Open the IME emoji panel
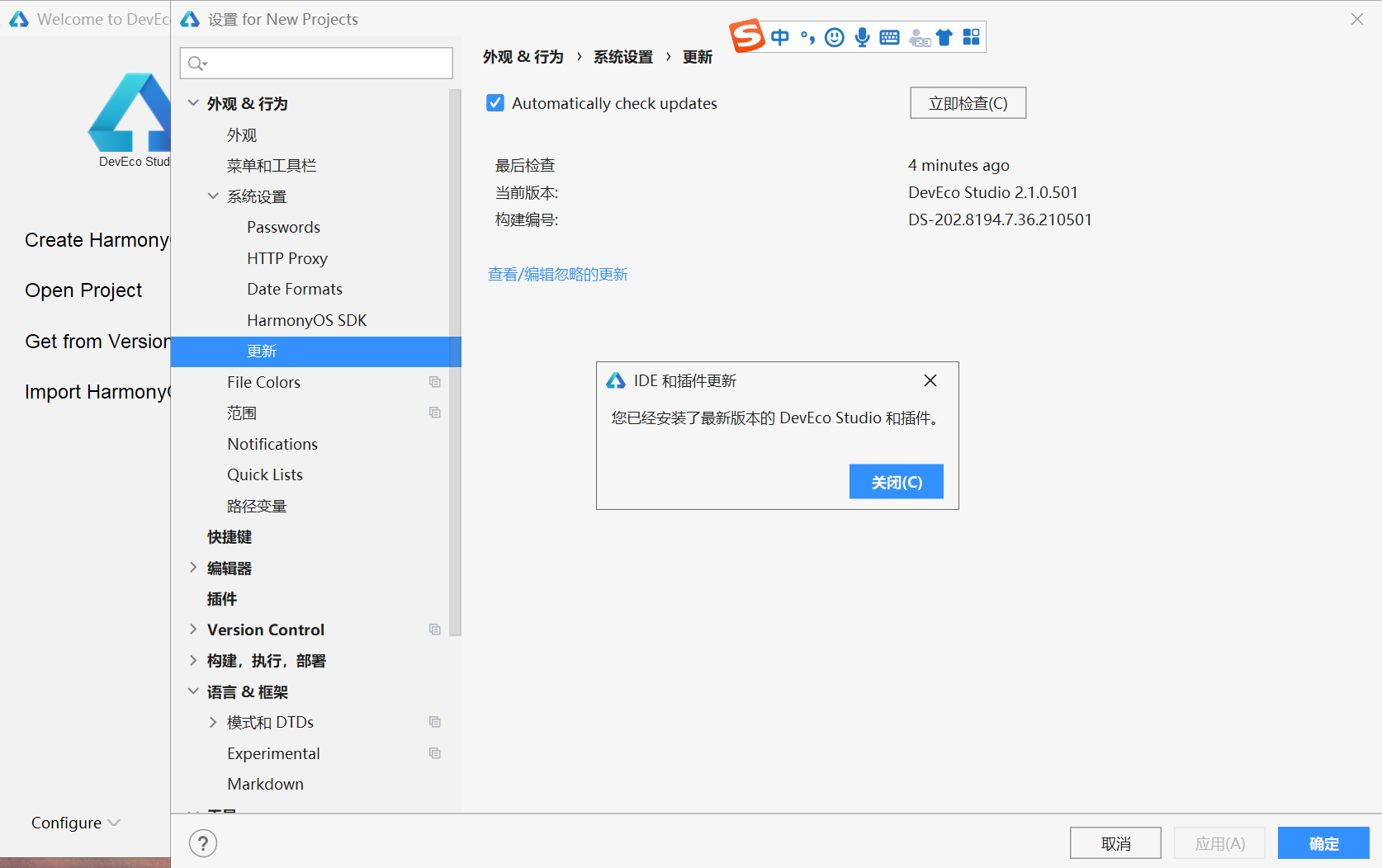This screenshot has height=868, width=1382. tap(835, 37)
